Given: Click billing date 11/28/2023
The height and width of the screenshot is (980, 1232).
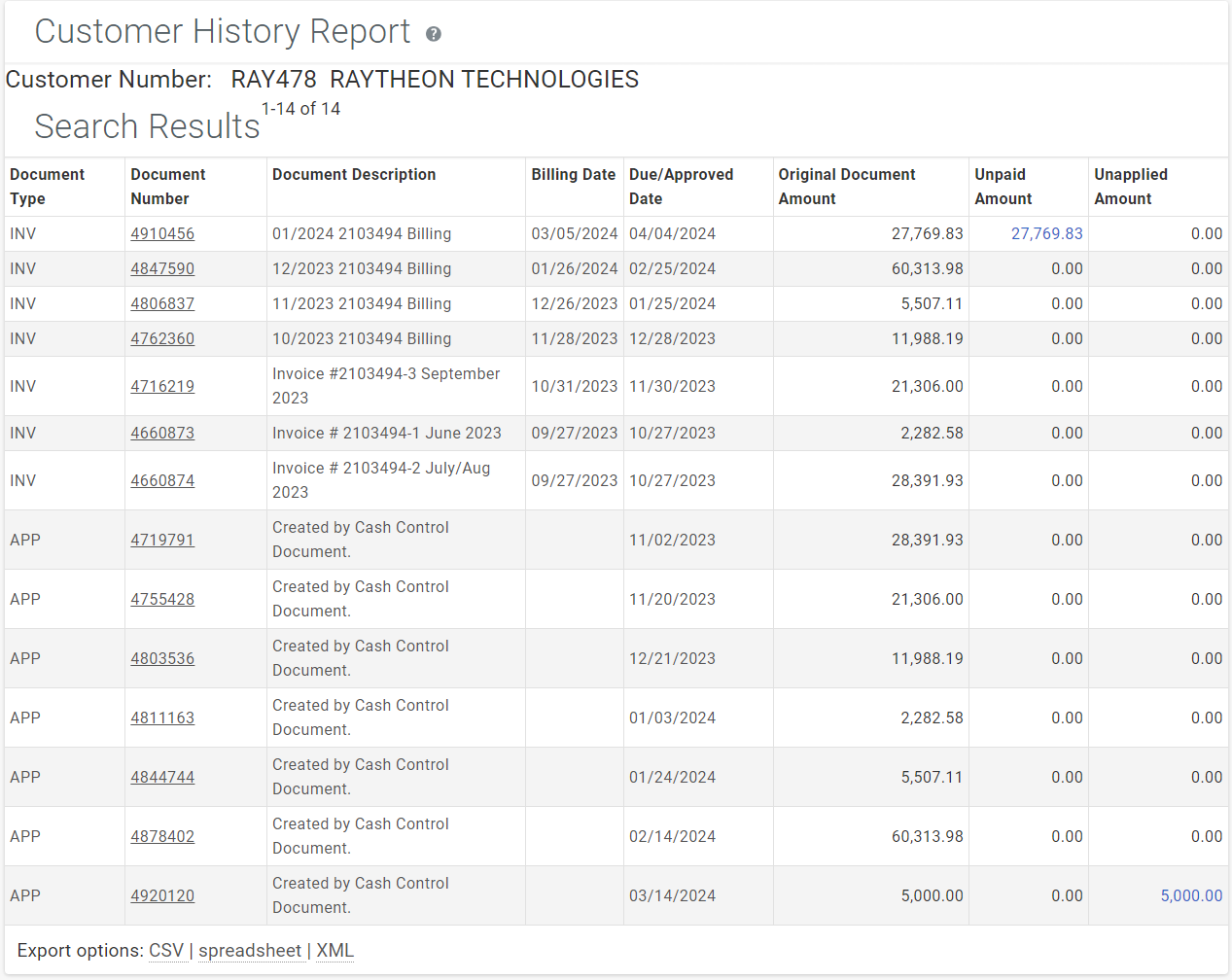Looking at the screenshot, I should coord(575,338).
